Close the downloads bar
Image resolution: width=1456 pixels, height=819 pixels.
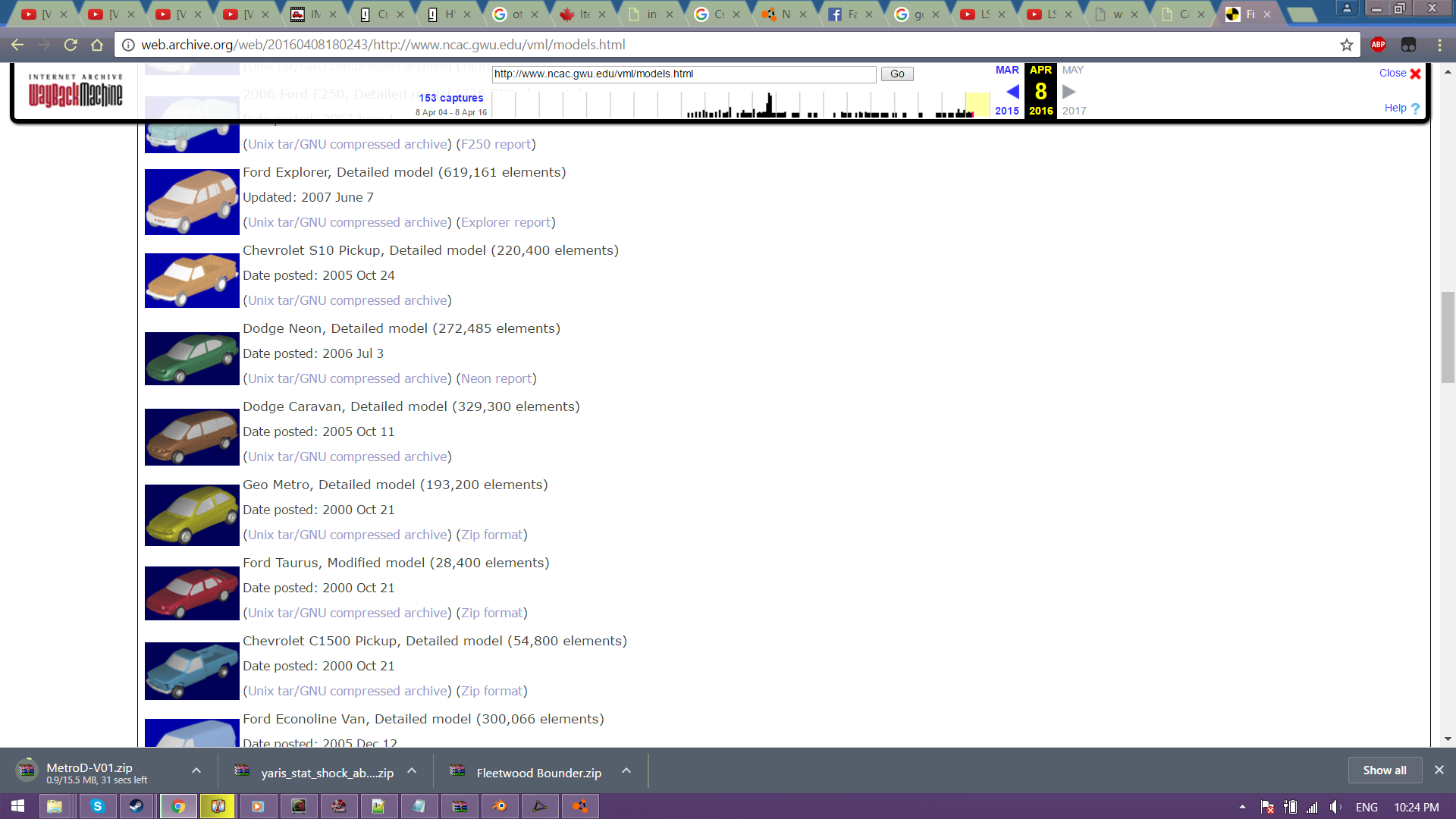tap(1439, 770)
